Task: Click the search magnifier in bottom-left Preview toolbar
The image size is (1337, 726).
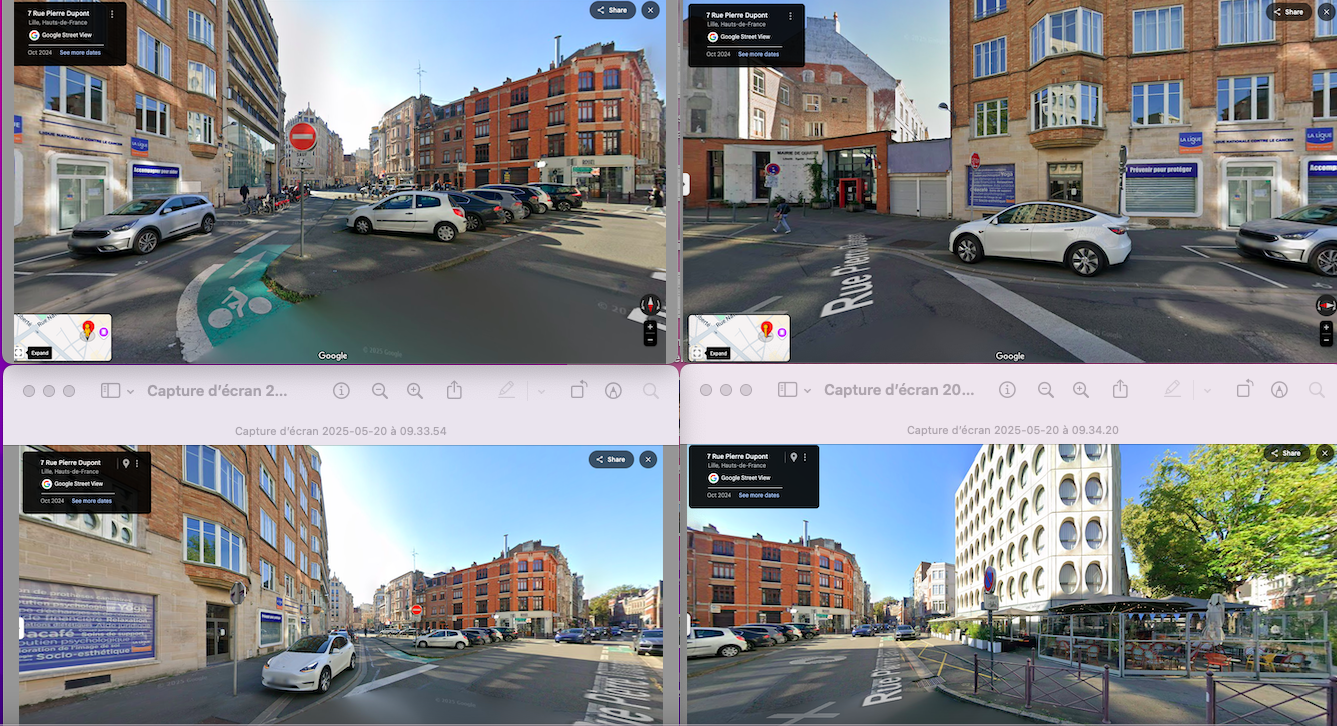Action: coord(651,391)
